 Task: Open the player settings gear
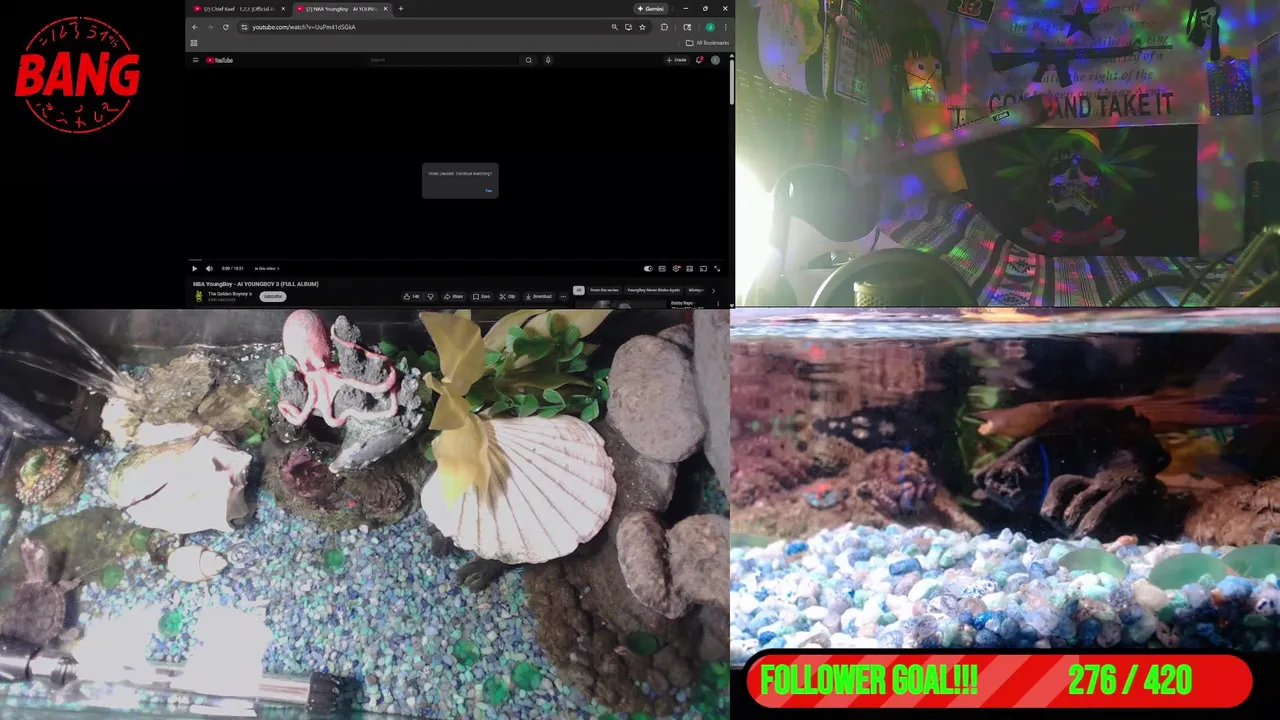676,268
